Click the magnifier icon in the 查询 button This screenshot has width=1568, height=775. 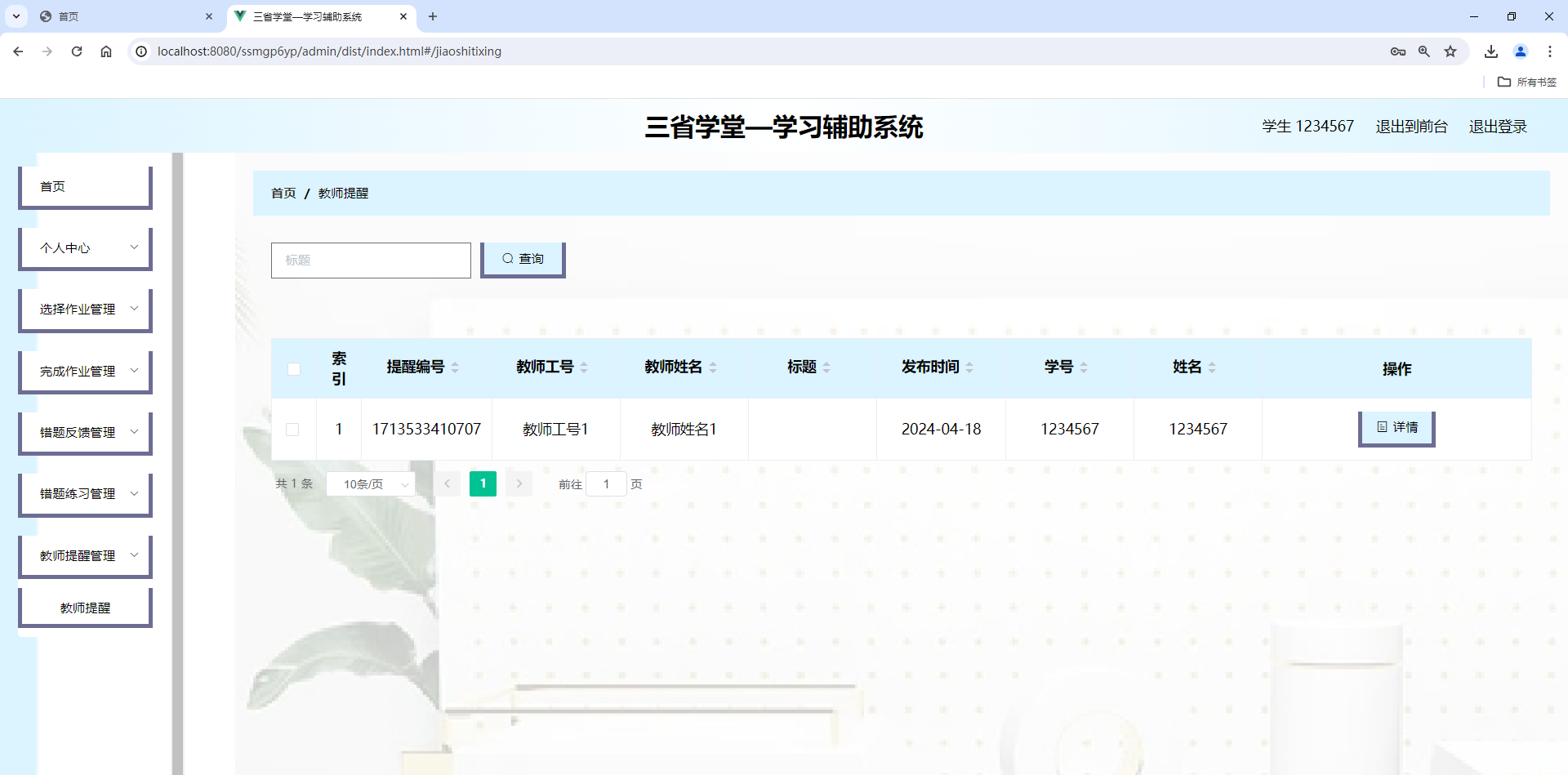point(508,258)
